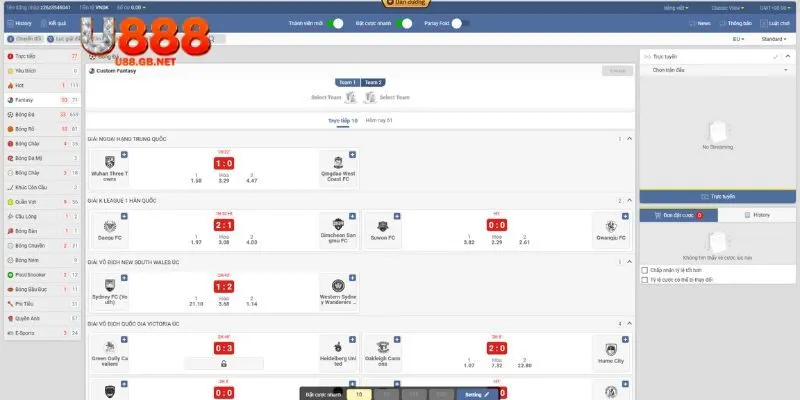This screenshot has height=400, width=800.
Task: Add Qingdao West Coast FC with plus icon
Action: 352,155
